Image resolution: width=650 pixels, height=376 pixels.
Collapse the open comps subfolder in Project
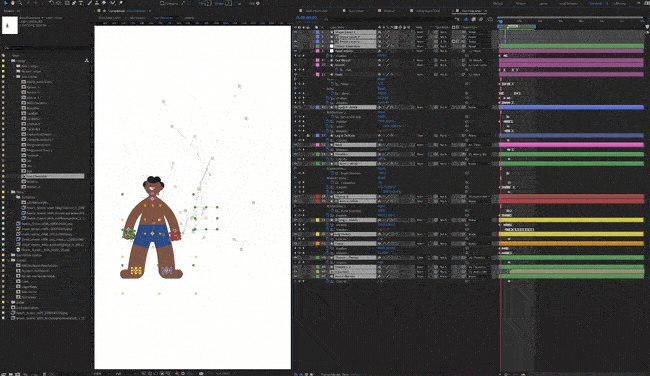pos(14,77)
